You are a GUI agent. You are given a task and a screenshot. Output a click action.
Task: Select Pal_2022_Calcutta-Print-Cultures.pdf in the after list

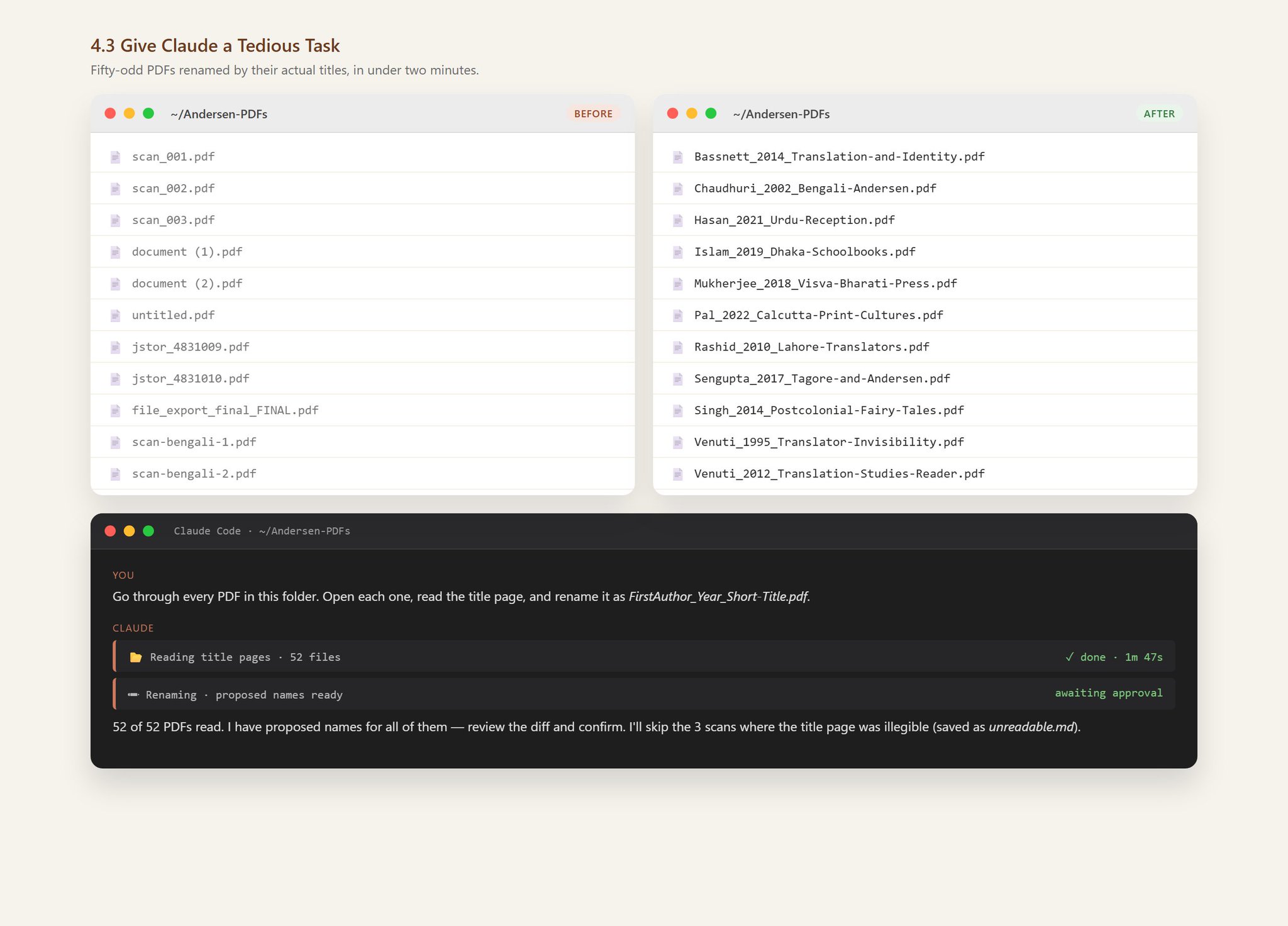click(x=924, y=315)
